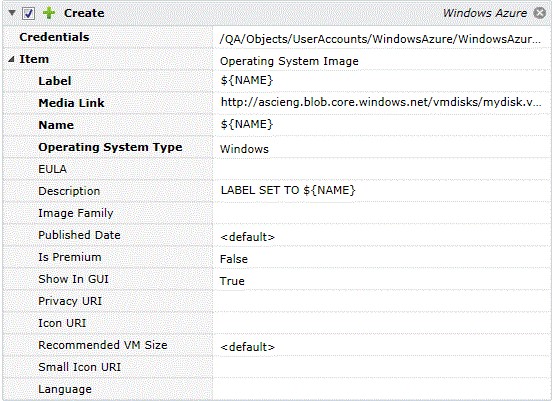The width and height of the screenshot is (553, 401).
Task: Change the Show In GUI True value
Action: pos(382,281)
